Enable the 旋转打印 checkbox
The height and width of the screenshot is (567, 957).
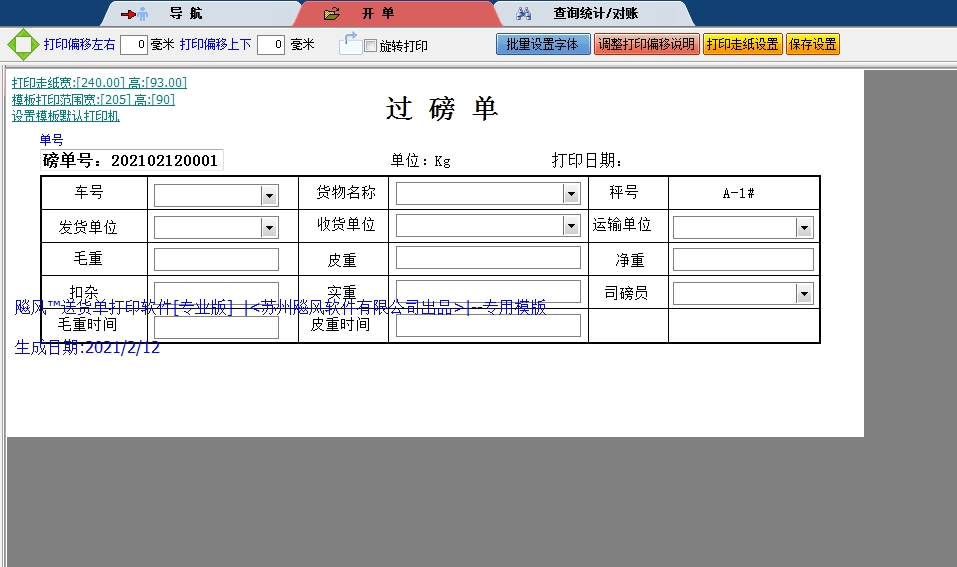coord(370,46)
